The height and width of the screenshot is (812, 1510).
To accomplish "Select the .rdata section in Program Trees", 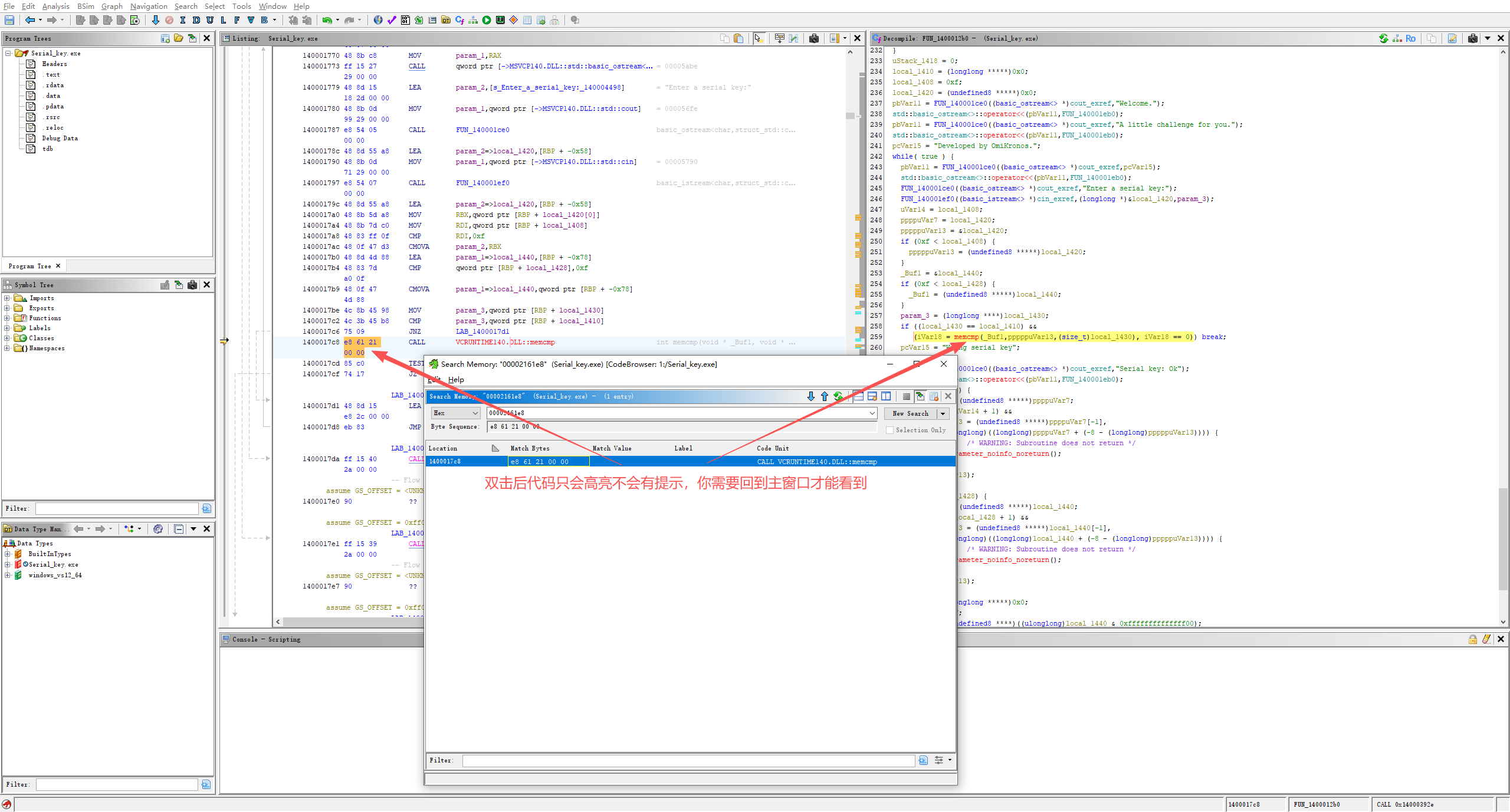I will 54,85.
